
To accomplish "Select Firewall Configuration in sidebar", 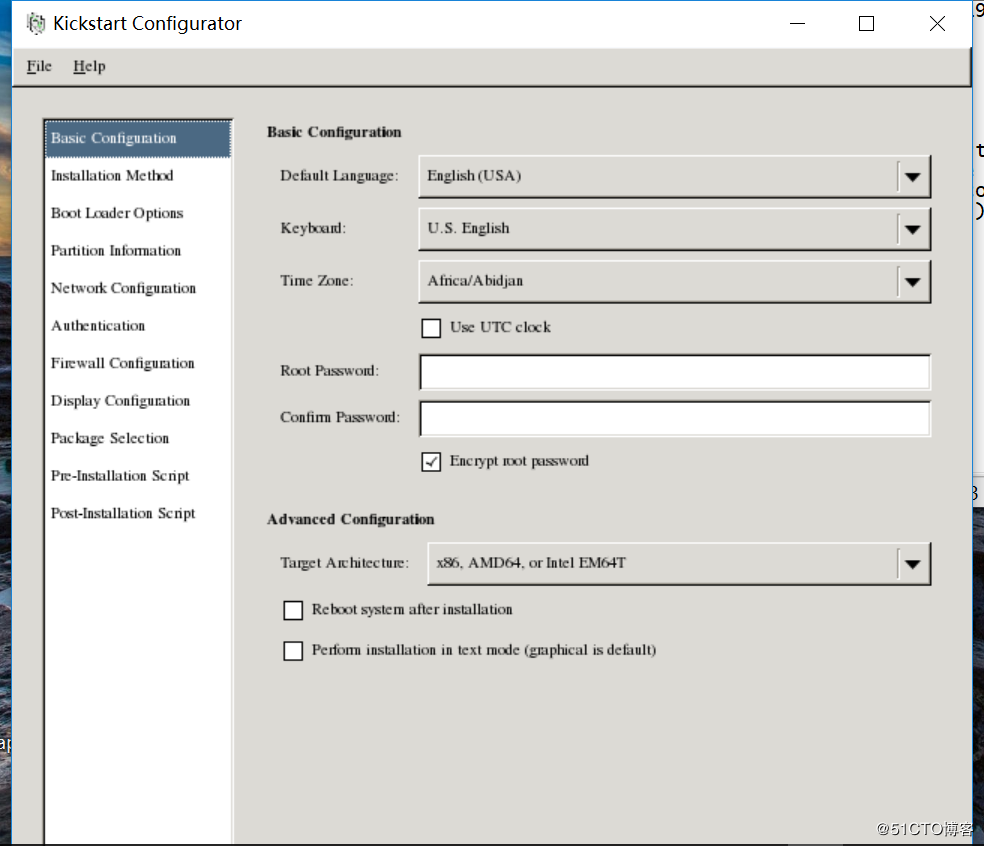I will coord(122,363).
